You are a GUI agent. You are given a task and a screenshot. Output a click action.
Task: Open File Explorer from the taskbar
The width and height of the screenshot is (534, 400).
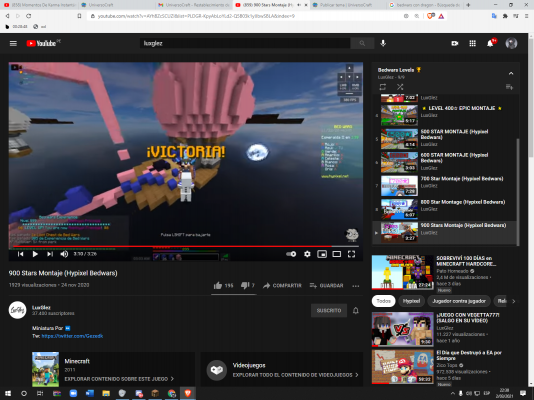tap(106, 393)
